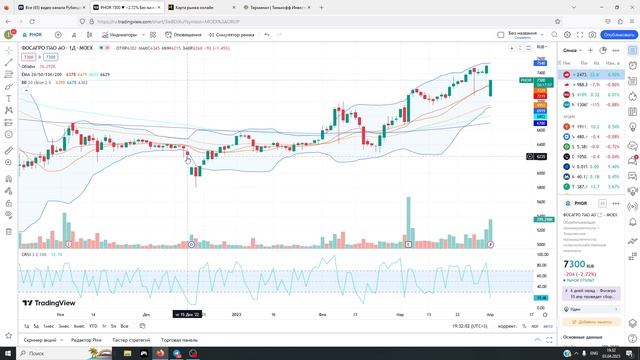Open the alerts clock icon in right sidebar

pyautogui.click(x=633, y=66)
